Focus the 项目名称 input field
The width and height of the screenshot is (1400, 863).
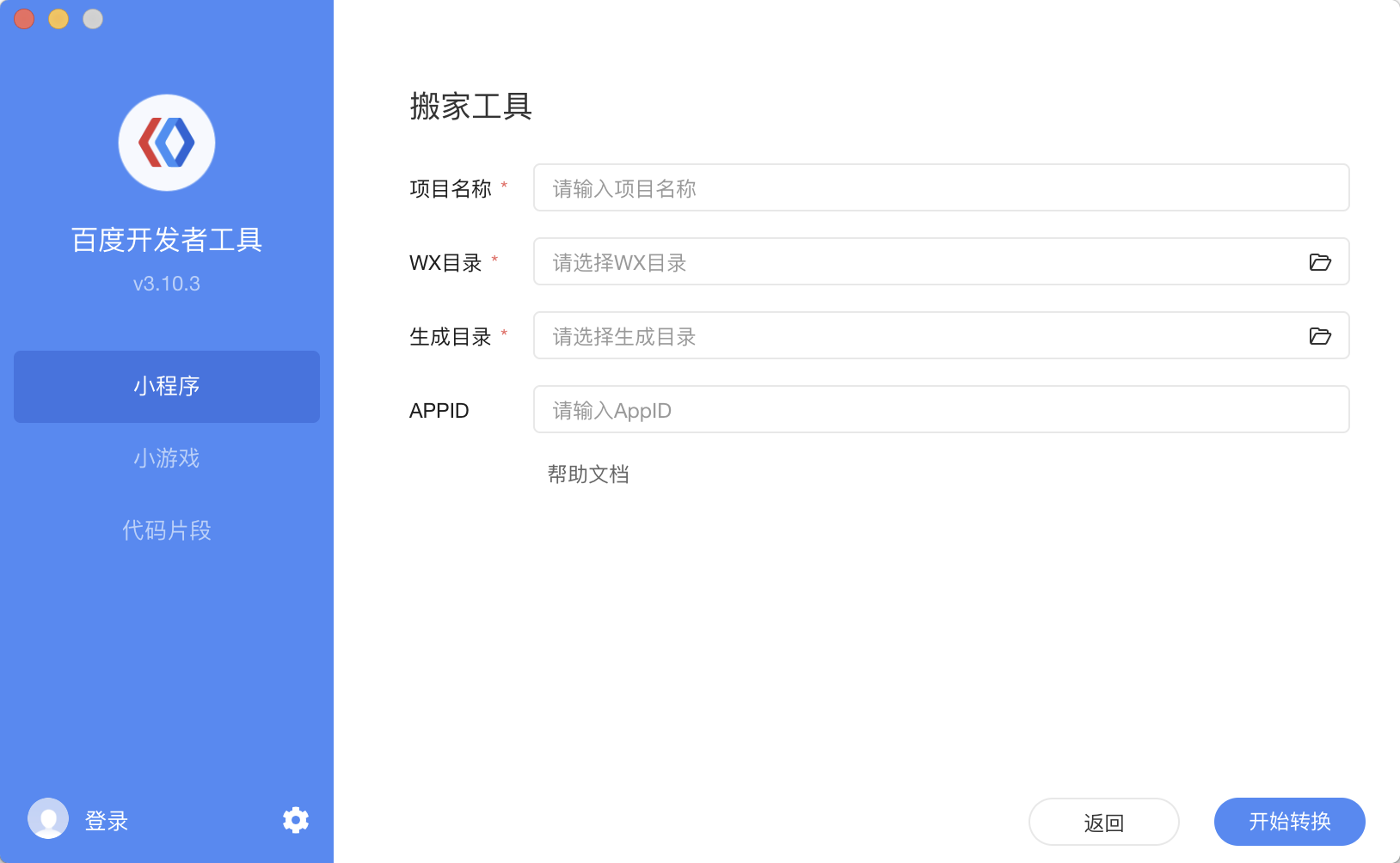point(941,188)
